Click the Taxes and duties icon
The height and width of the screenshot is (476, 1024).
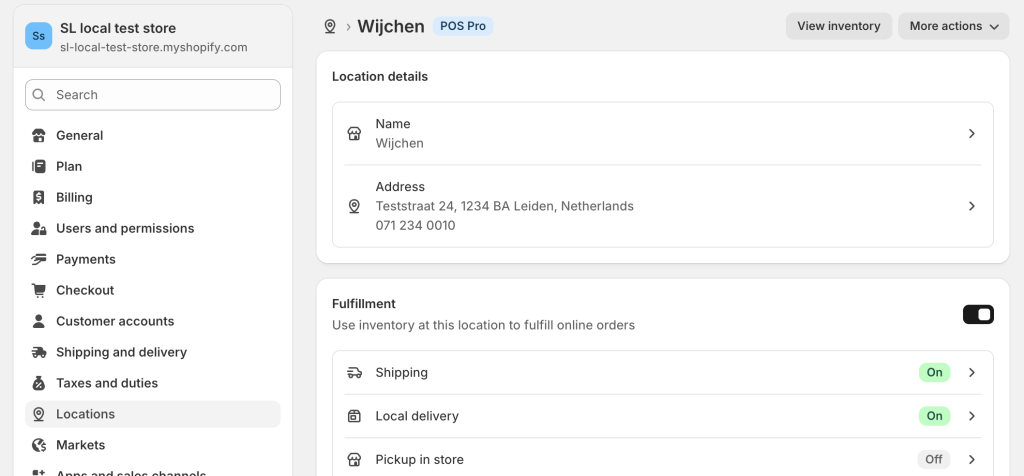point(39,383)
